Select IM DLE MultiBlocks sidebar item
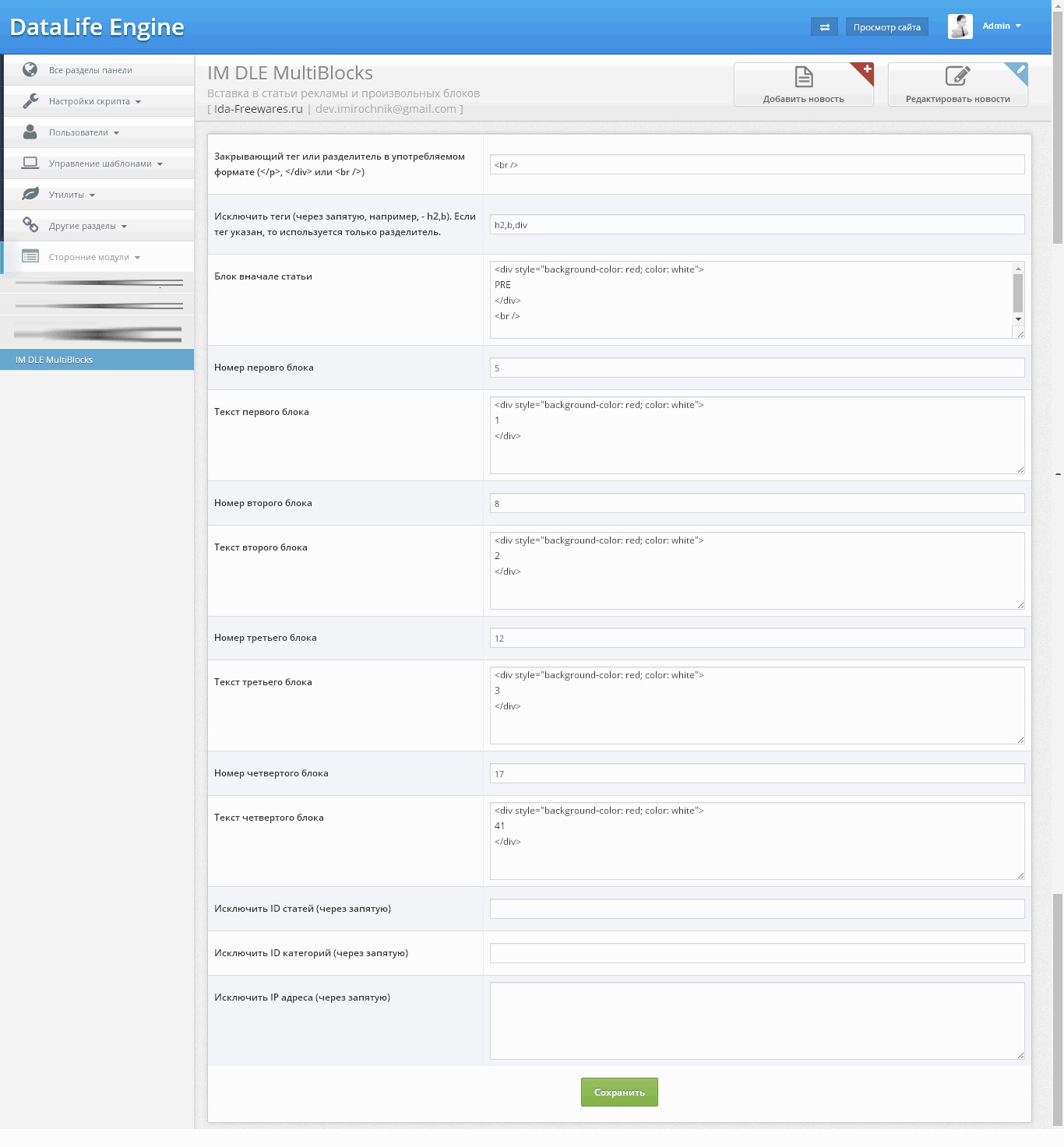This screenshot has width=1064, height=1147. (97, 360)
